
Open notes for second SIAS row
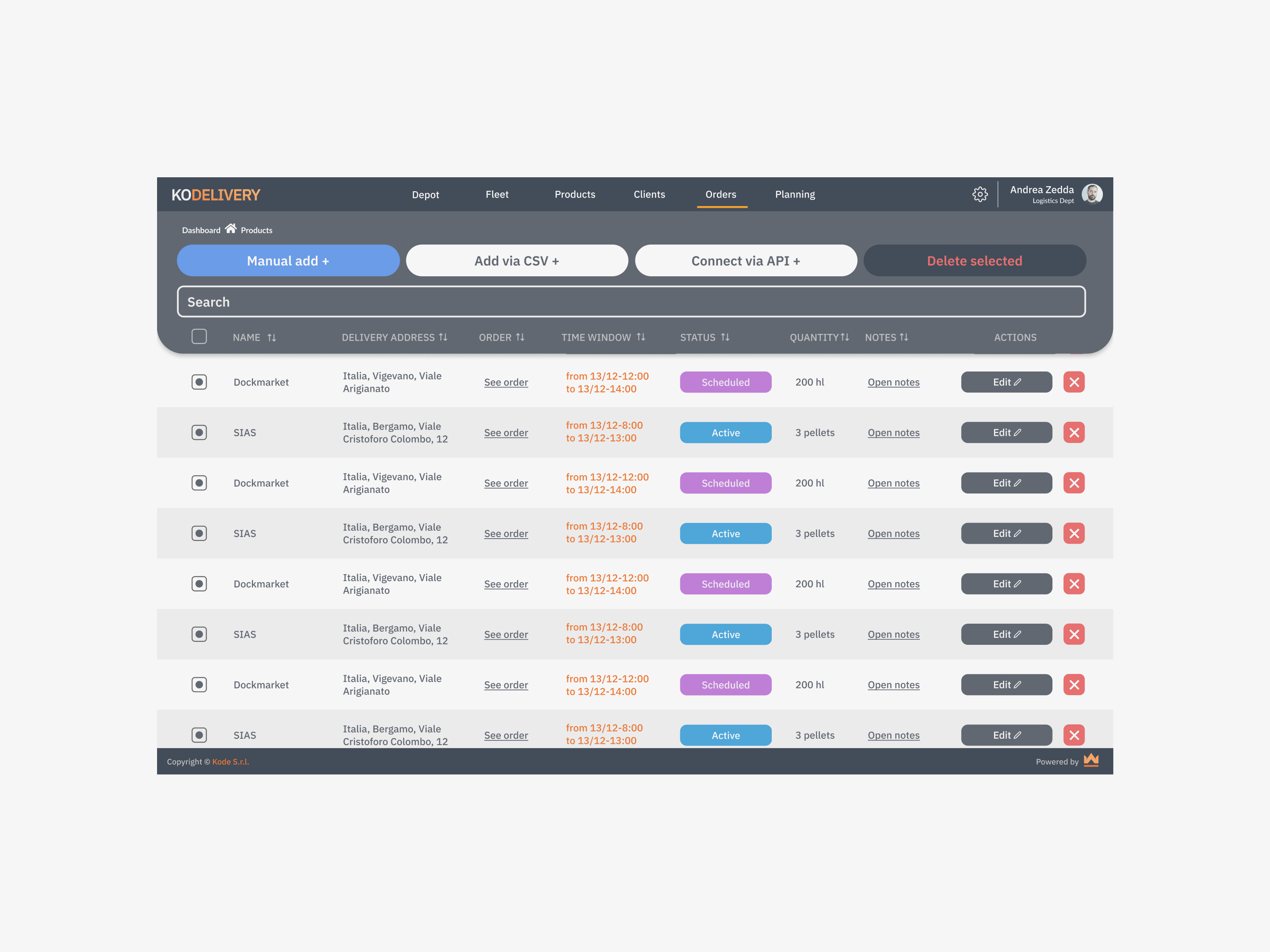point(893,534)
